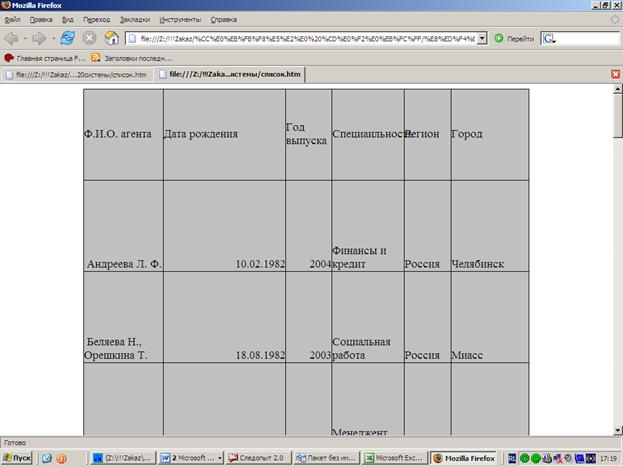Click the Дата рождения header cell
The image size is (623, 467).
224,134
